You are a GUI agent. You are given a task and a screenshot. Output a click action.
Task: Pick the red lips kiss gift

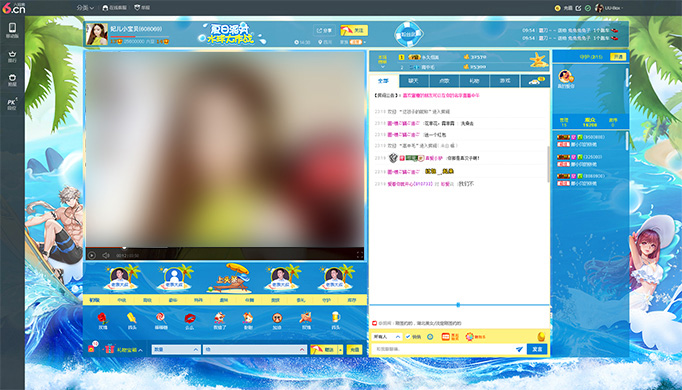coord(190,320)
